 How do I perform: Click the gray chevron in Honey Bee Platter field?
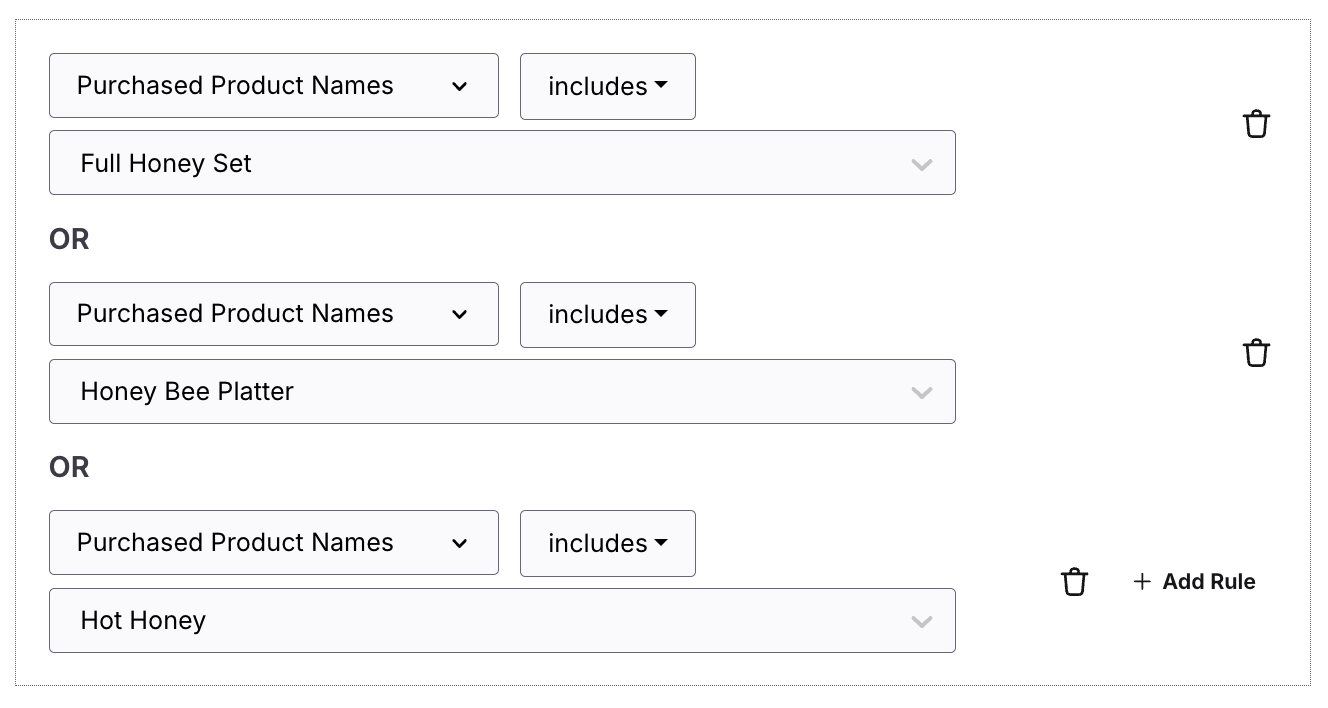[x=922, y=392]
